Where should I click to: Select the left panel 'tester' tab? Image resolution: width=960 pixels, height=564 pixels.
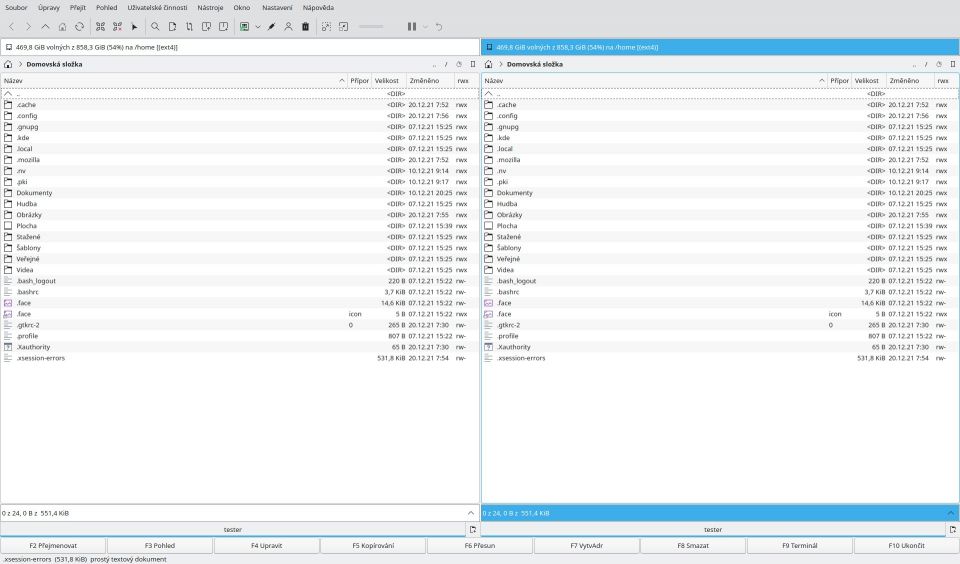tap(233, 530)
